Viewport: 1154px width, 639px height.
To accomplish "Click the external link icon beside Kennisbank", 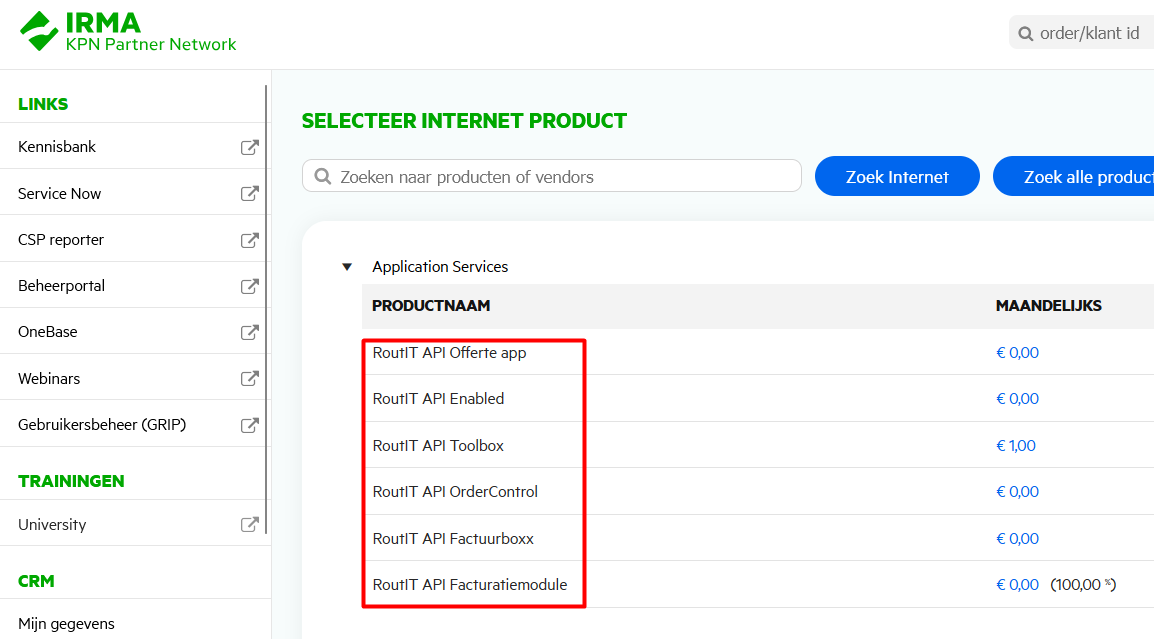I will pyautogui.click(x=250, y=147).
